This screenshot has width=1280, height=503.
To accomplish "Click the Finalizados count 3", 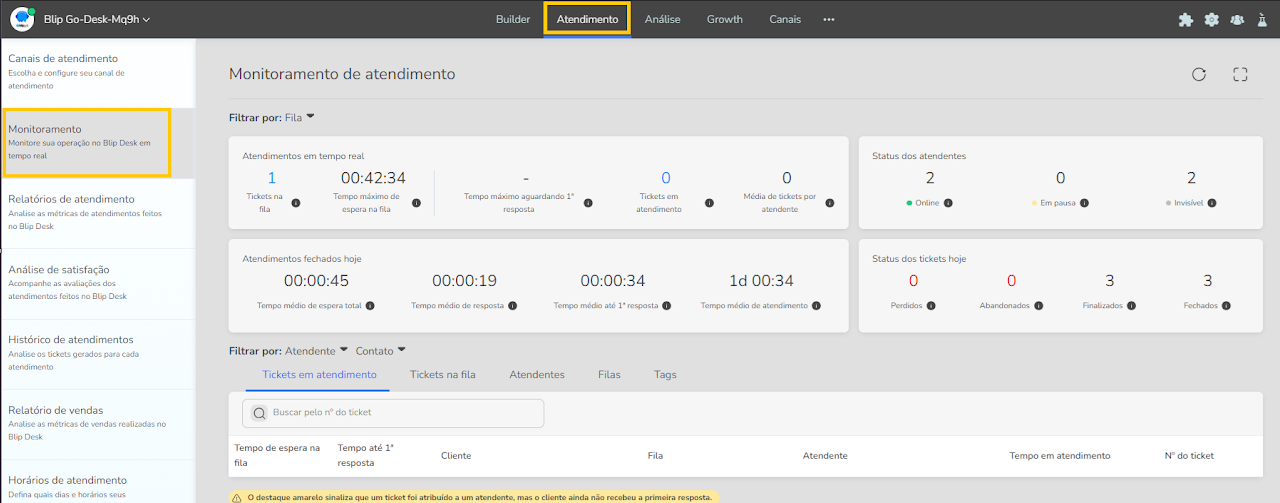I will point(1110,281).
